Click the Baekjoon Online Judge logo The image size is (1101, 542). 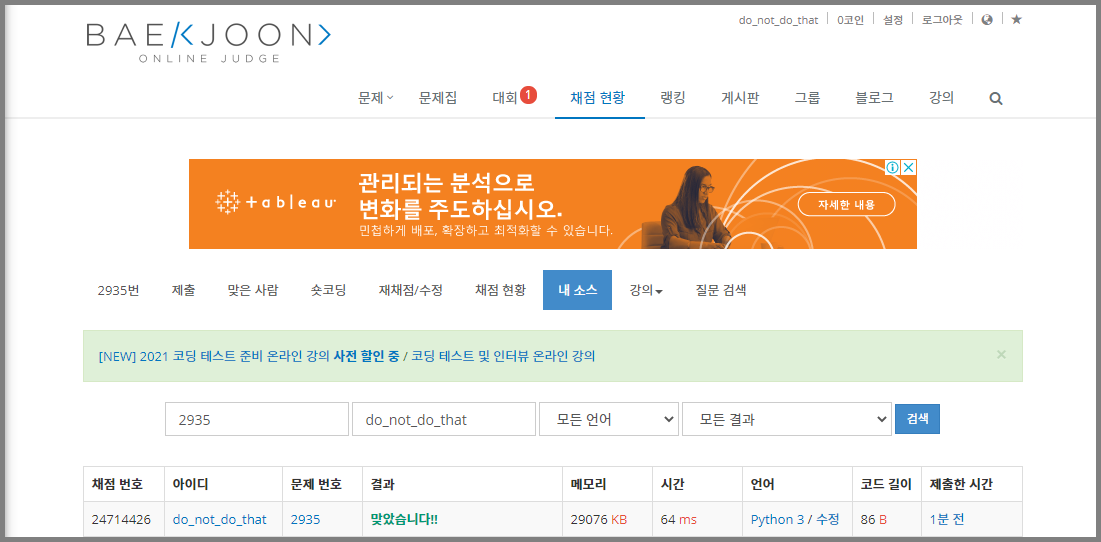tap(209, 43)
